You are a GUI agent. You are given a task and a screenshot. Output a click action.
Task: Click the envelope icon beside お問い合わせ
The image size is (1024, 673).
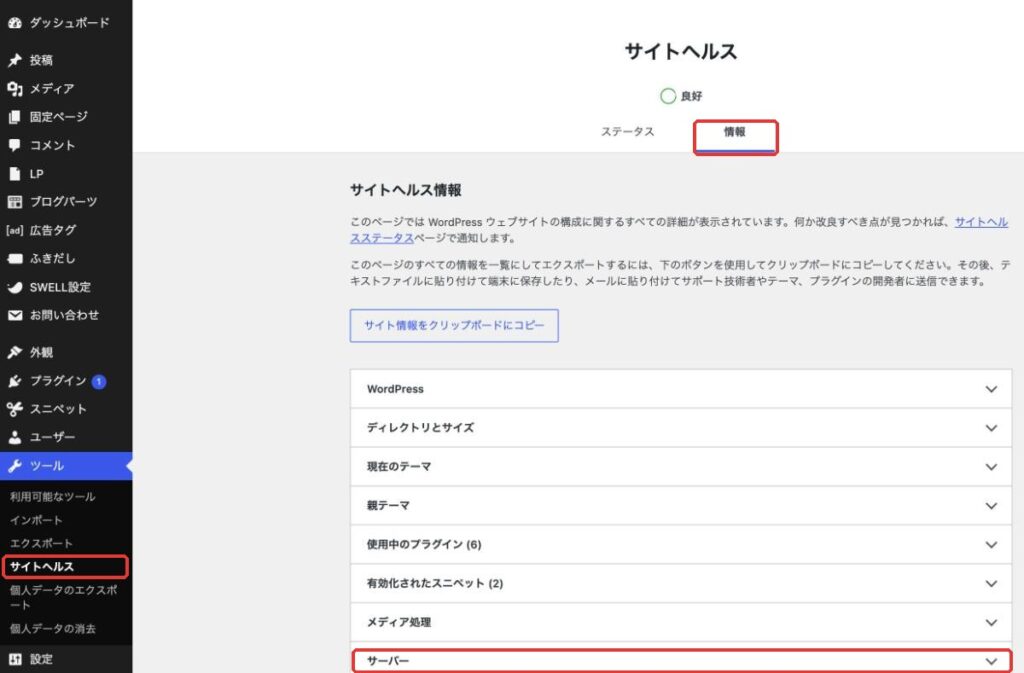(14, 315)
